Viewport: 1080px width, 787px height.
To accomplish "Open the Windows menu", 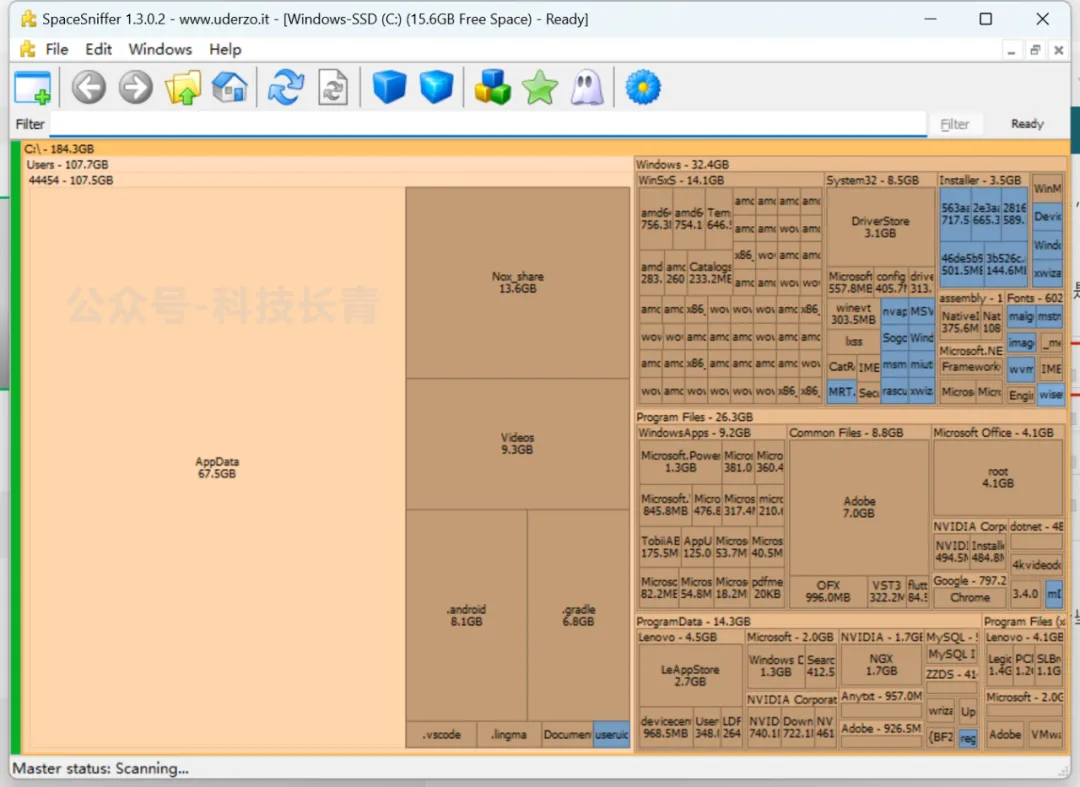I will (160, 49).
